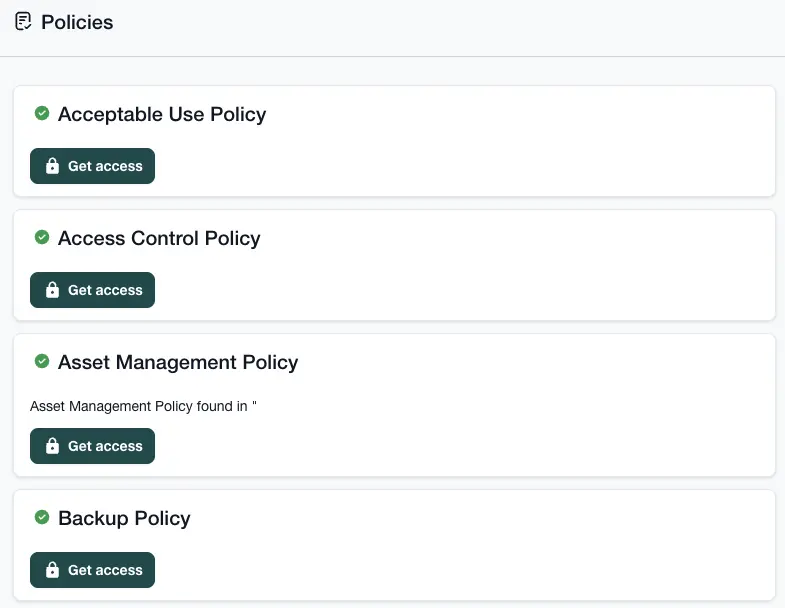
Task: Open the Asset Management Policy heading
Action: click(178, 362)
